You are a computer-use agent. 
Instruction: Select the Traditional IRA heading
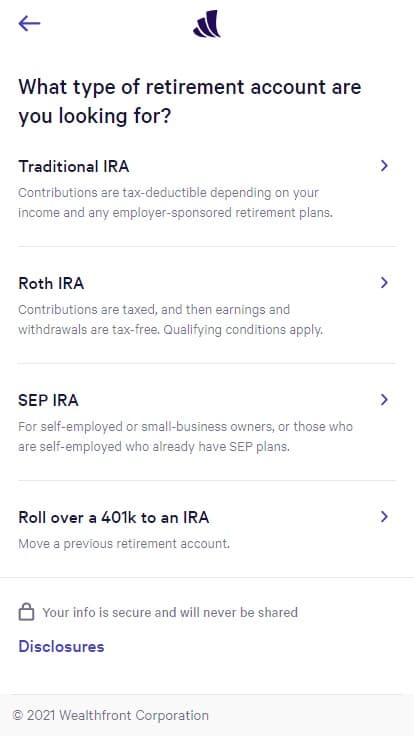tap(74, 166)
